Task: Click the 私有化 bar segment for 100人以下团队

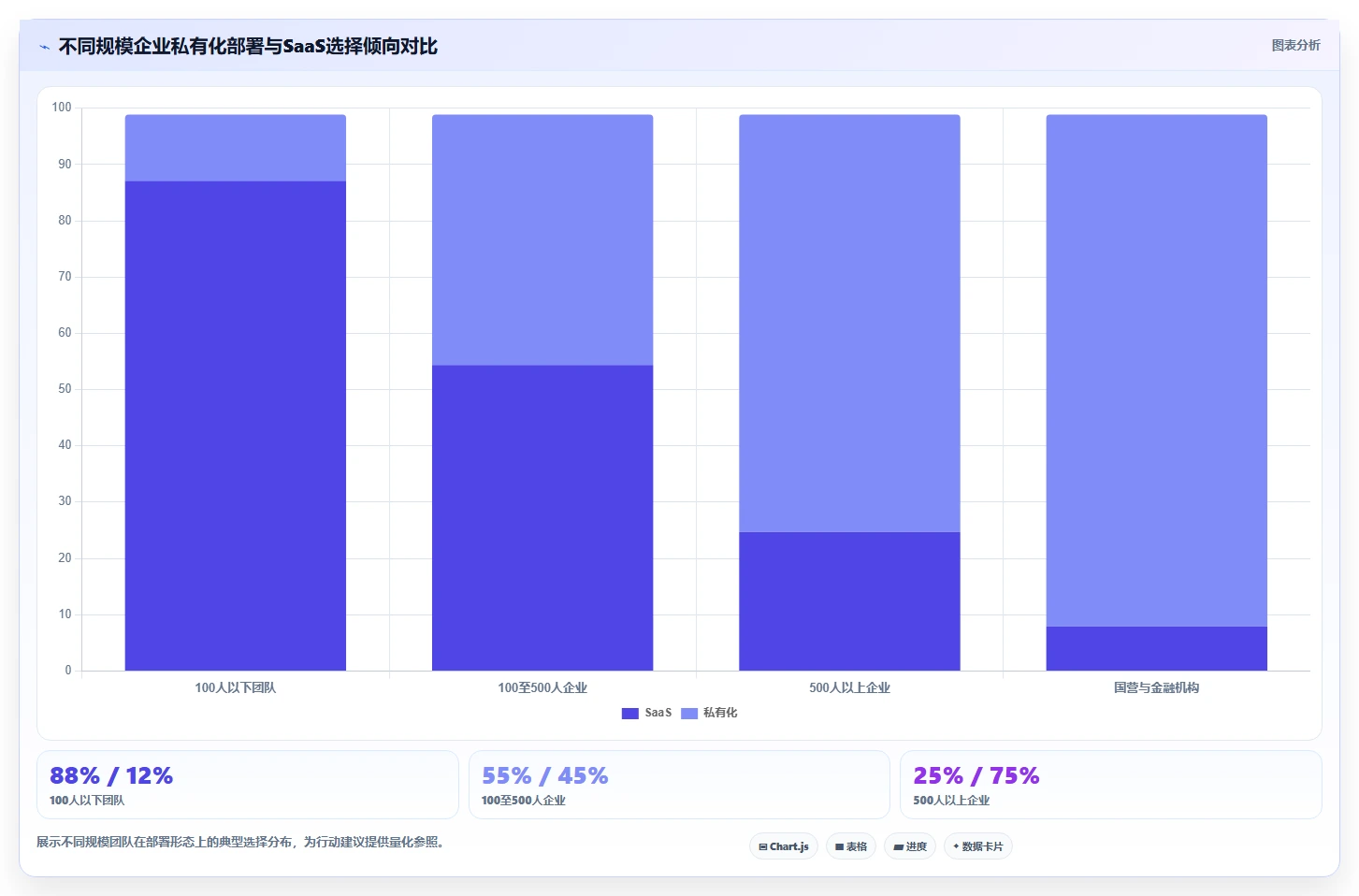Action: pyautogui.click(x=236, y=148)
